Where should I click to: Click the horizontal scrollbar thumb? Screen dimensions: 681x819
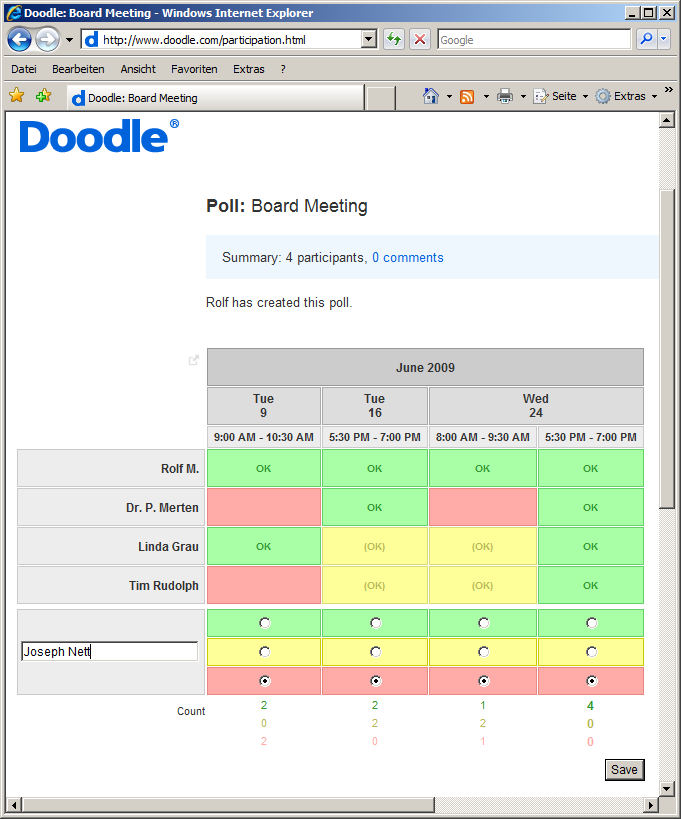[228, 805]
